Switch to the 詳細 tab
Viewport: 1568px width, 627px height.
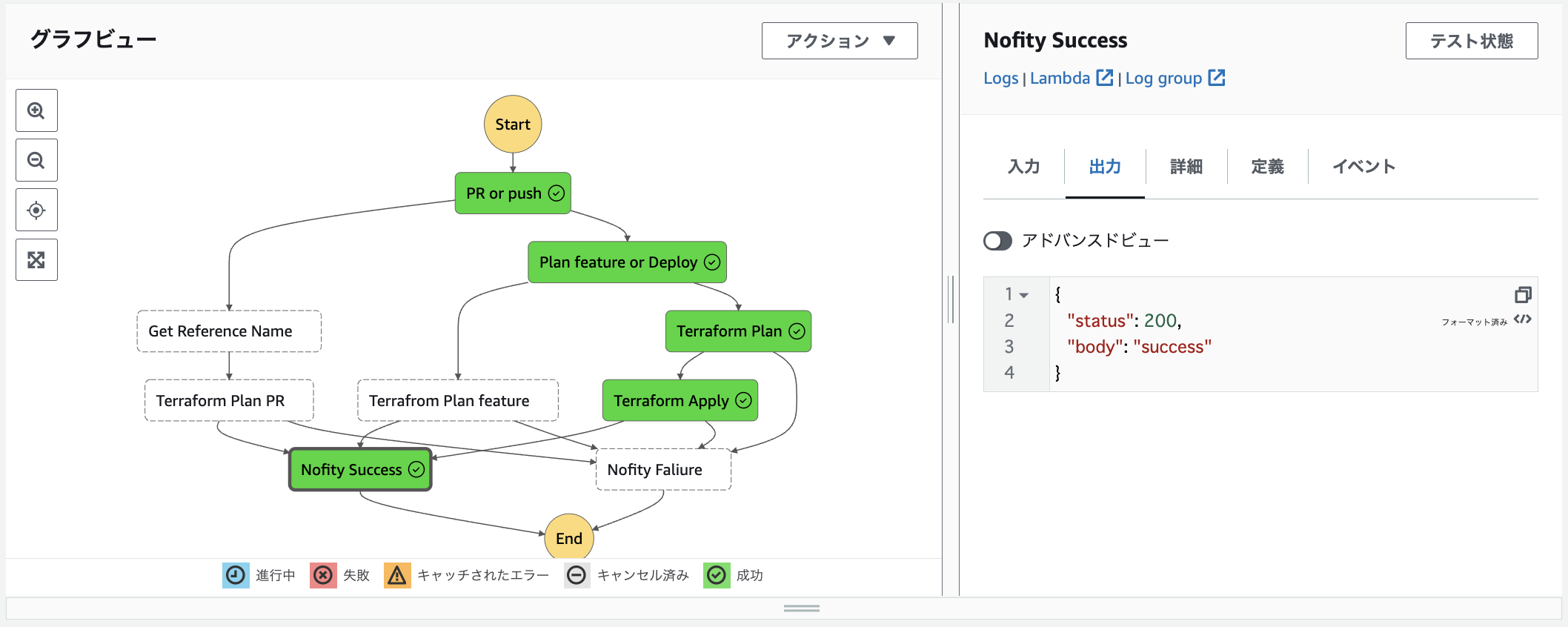(1186, 167)
